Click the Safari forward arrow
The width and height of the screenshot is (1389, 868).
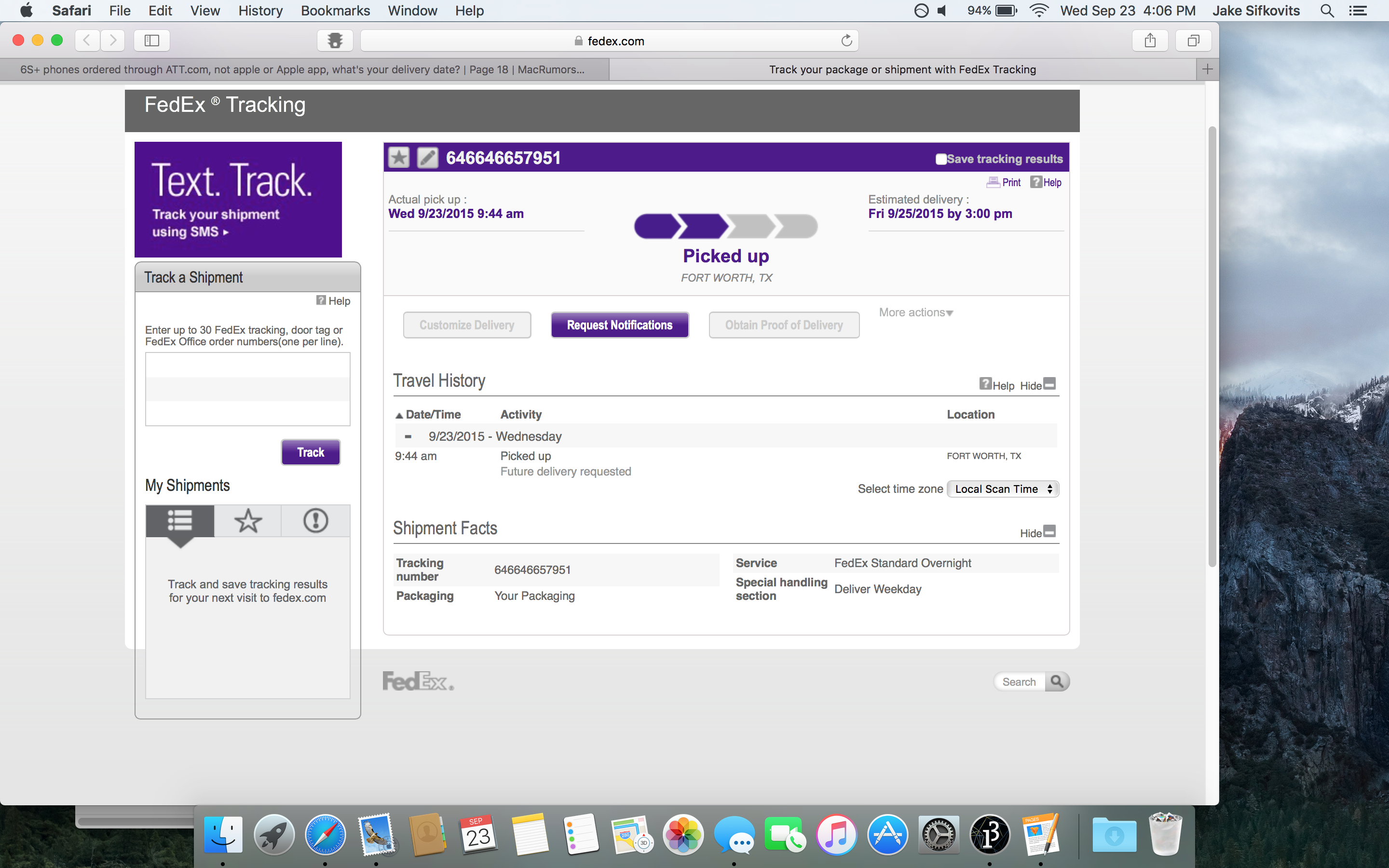(112, 41)
